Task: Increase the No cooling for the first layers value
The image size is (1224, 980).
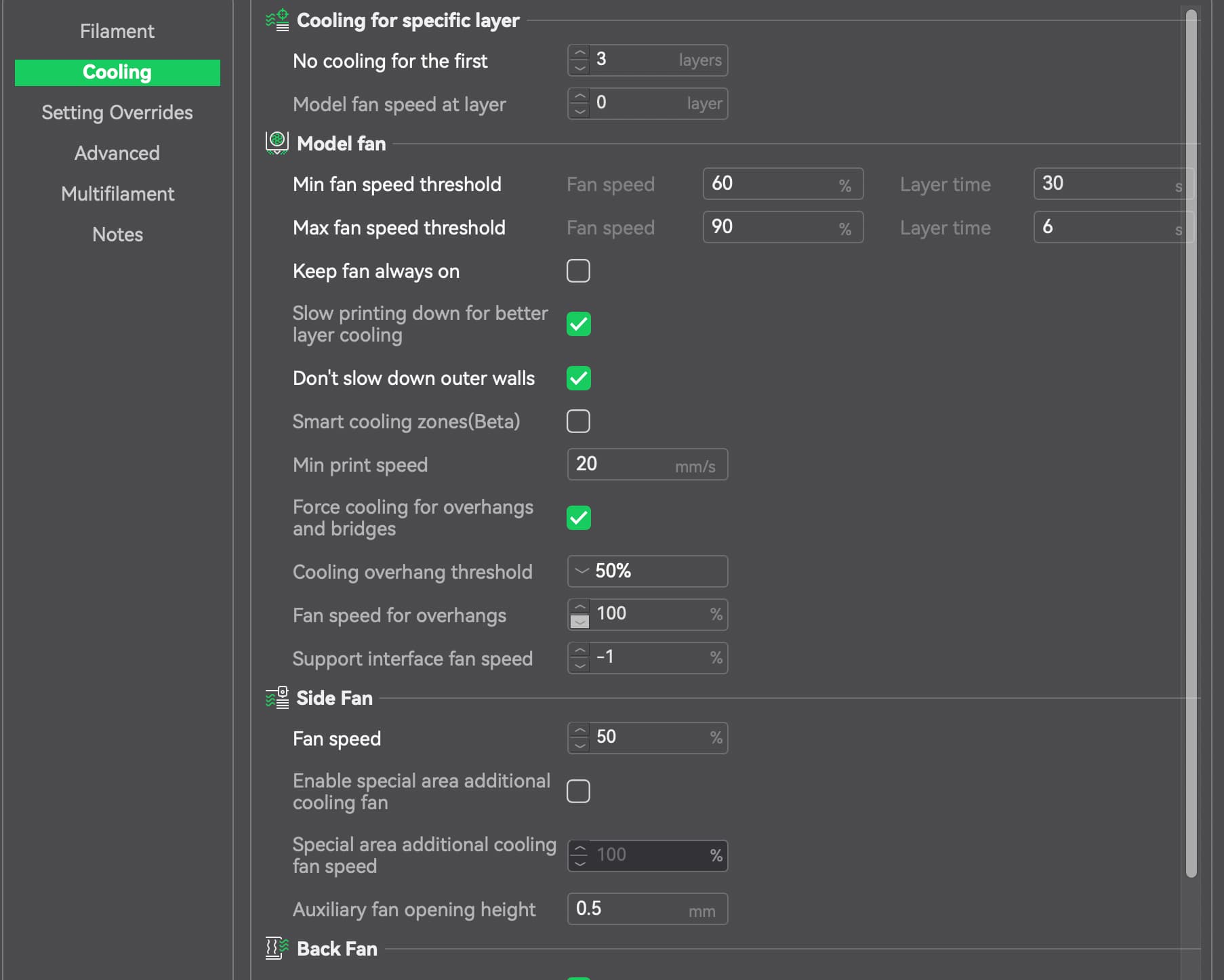Action: point(579,53)
